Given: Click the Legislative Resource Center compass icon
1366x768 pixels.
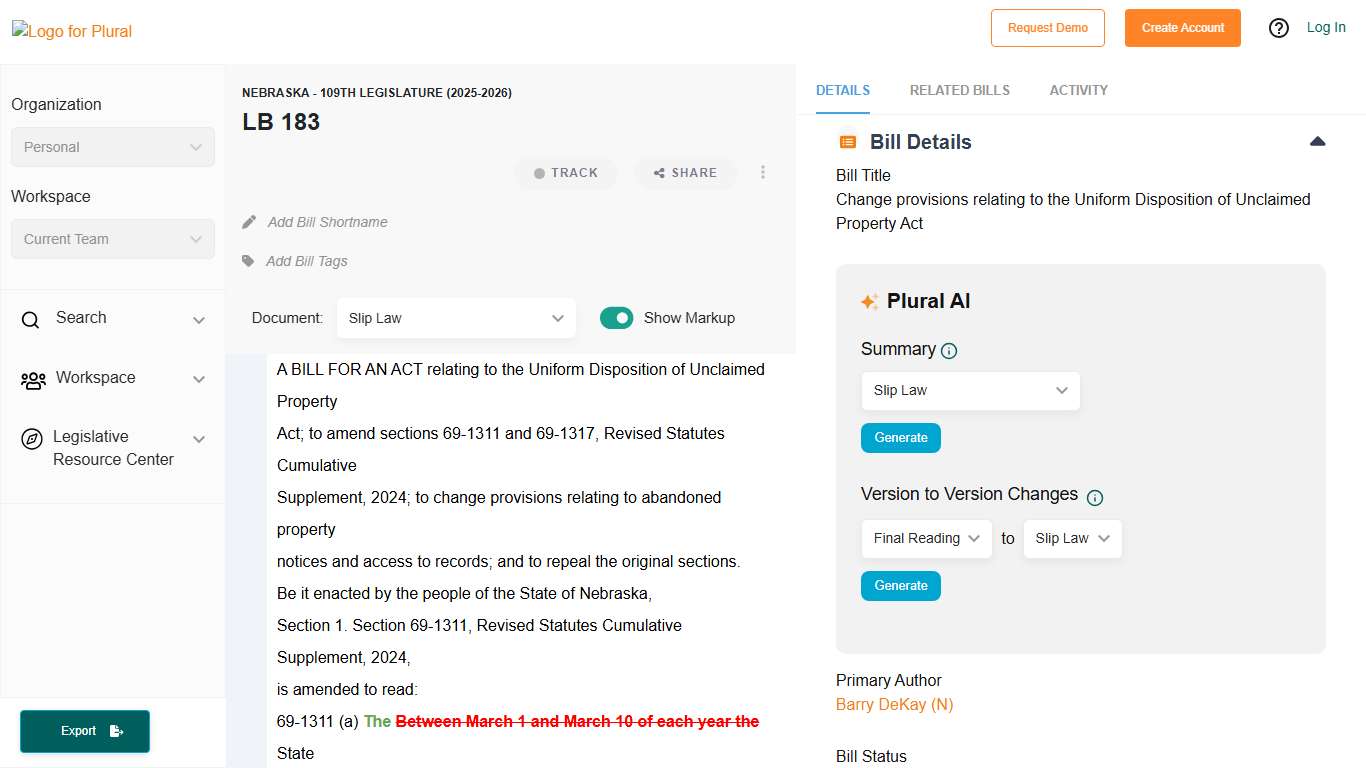Looking at the screenshot, I should point(32,439).
